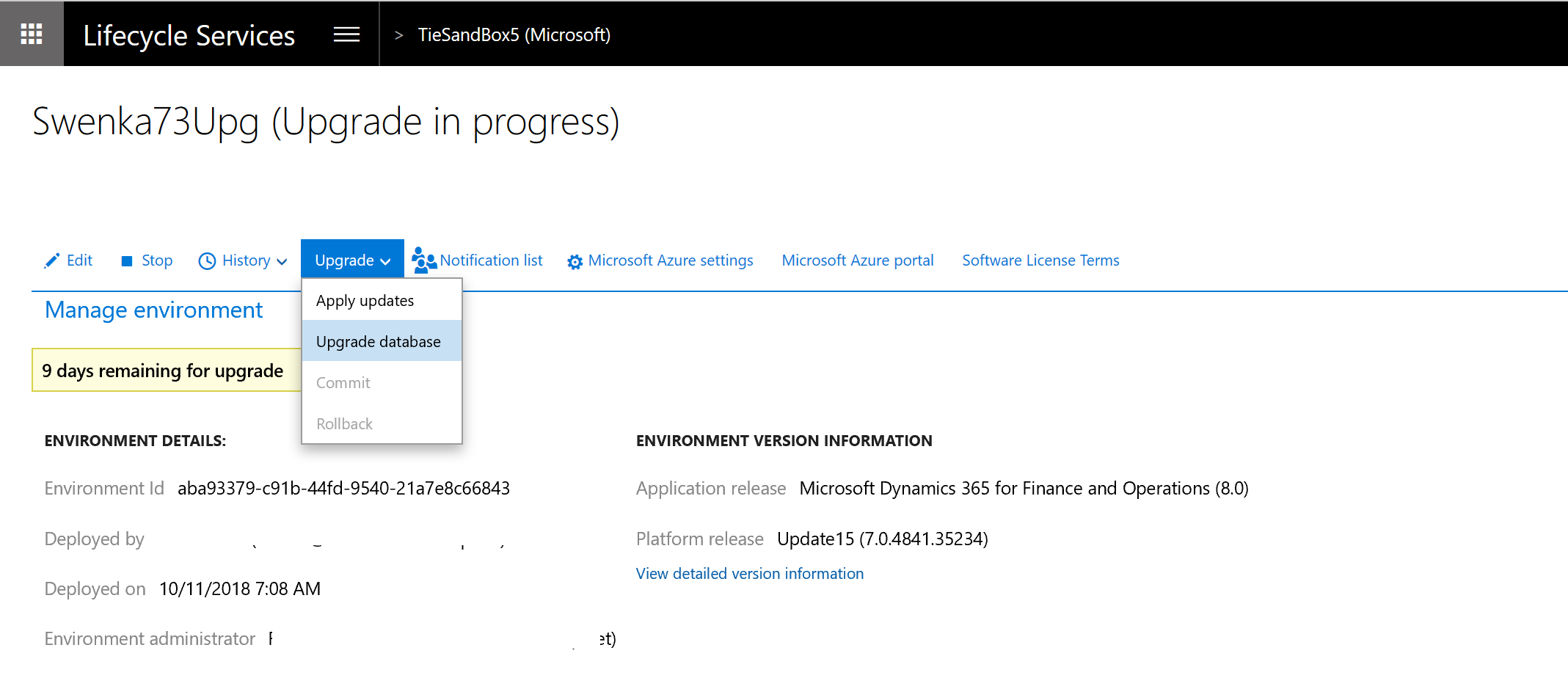Open Microsoft Azure portal link
Screen dimensions: 1568x678
858,260
